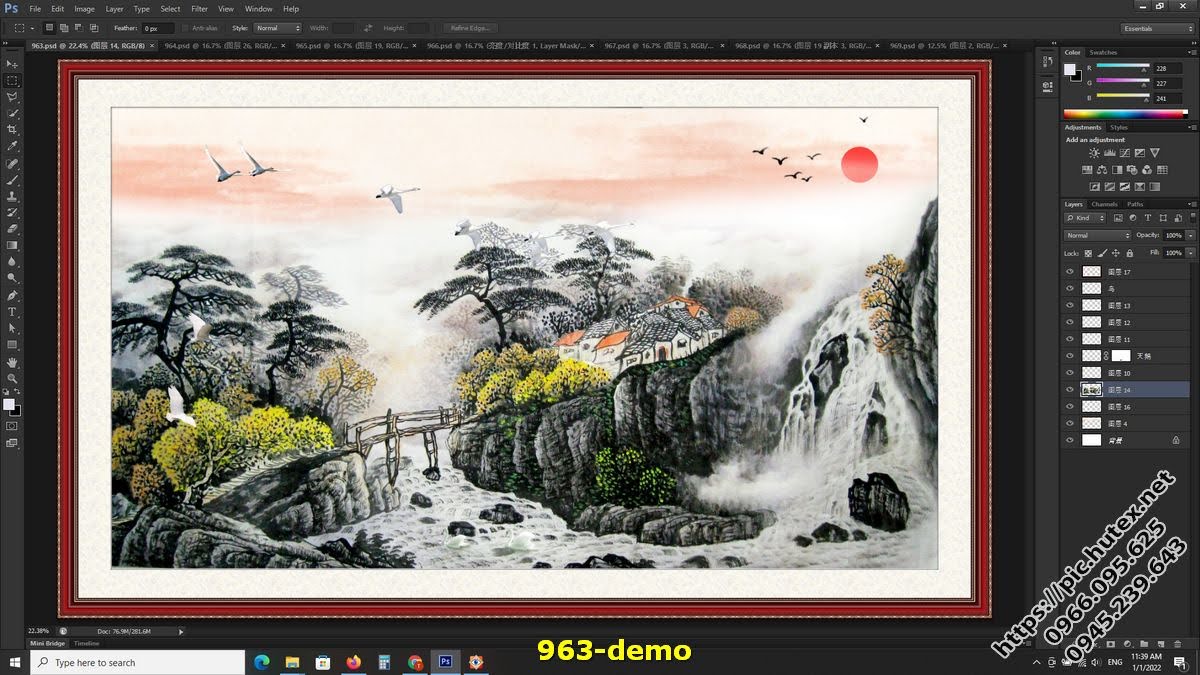Select the Quick Selection tool
The width and height of the screenshot is (1200, 675).
[12, 113]
